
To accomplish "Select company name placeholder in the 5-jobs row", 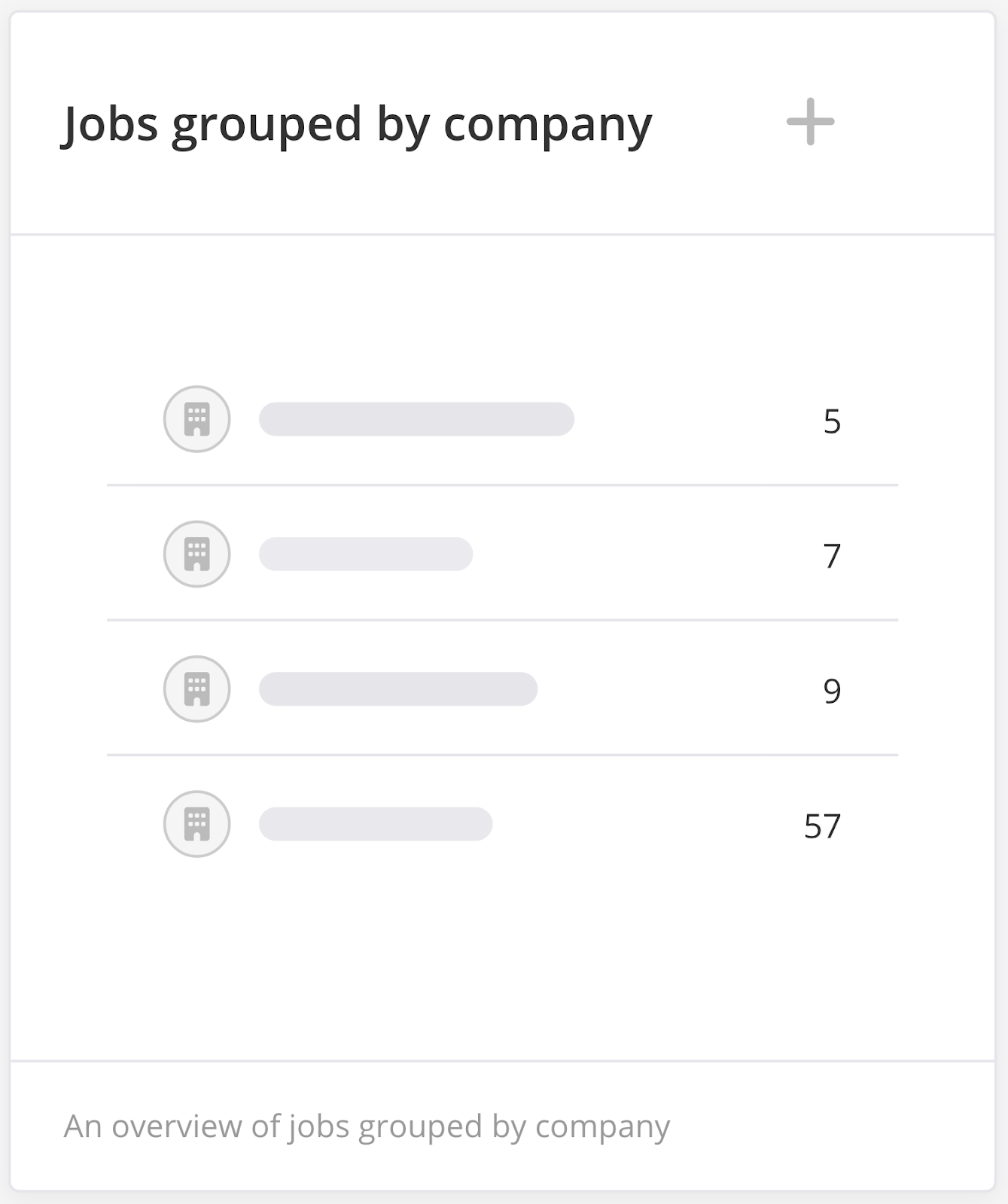I will click(x=416, y=419).
